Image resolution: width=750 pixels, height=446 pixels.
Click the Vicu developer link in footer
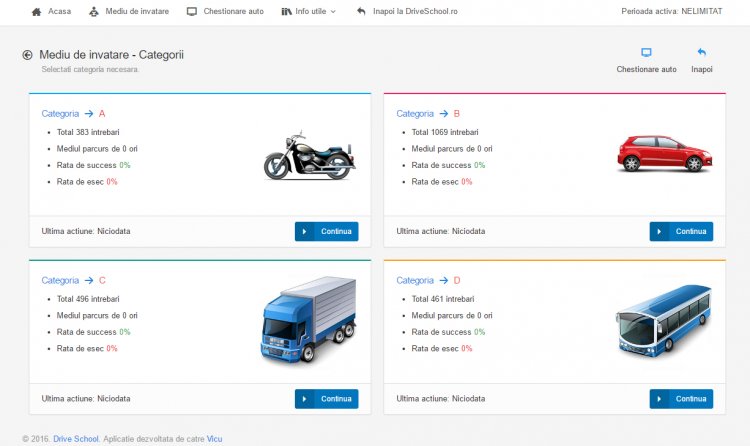pos(214,439)
